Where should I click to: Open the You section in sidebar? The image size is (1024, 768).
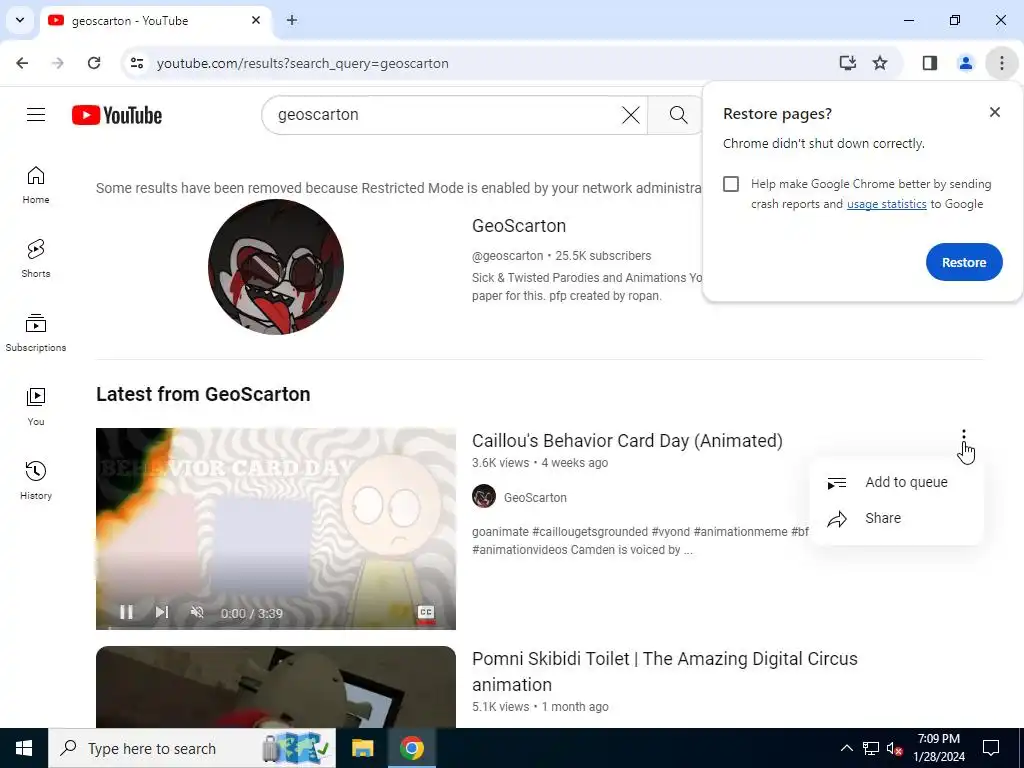36,407
